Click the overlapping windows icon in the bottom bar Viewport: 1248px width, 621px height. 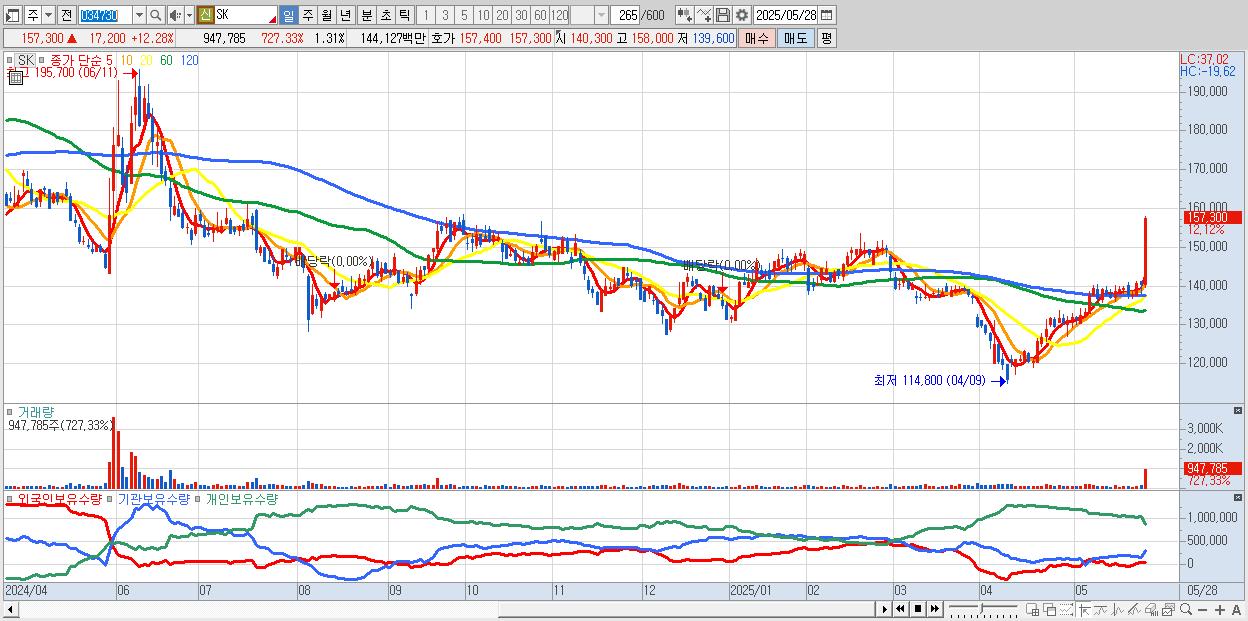click(x=1050, y=609)
